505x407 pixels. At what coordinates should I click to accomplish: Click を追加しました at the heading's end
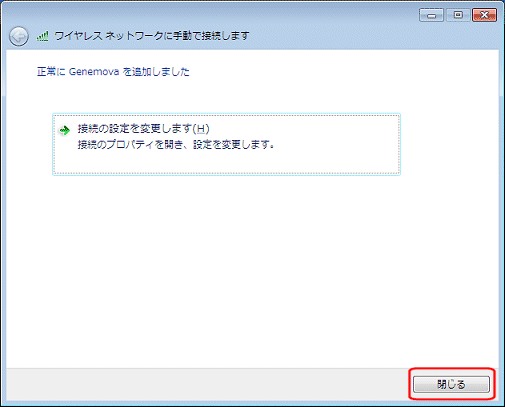(156, 72)
